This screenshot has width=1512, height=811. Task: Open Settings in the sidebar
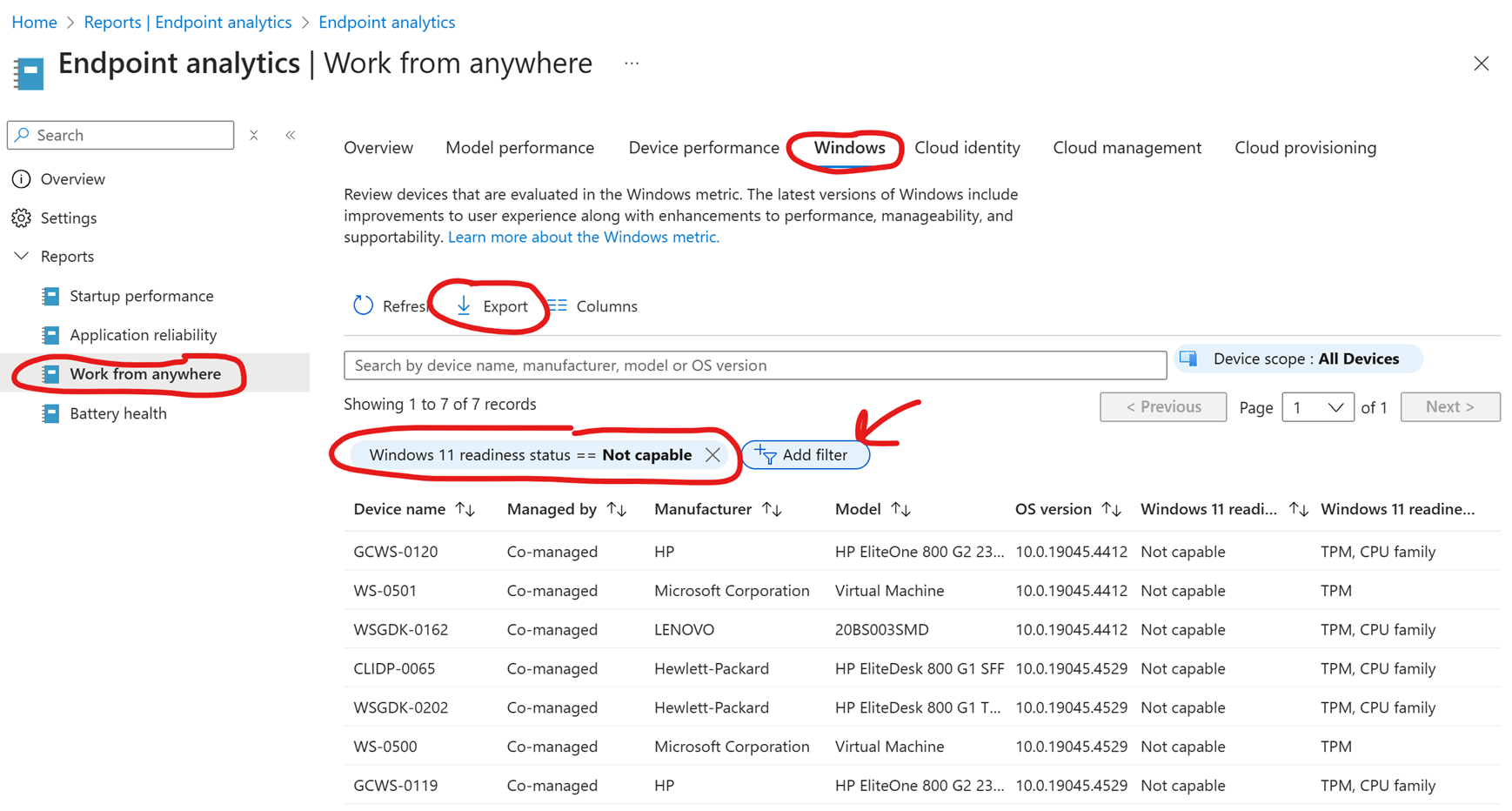pos(69,218)
